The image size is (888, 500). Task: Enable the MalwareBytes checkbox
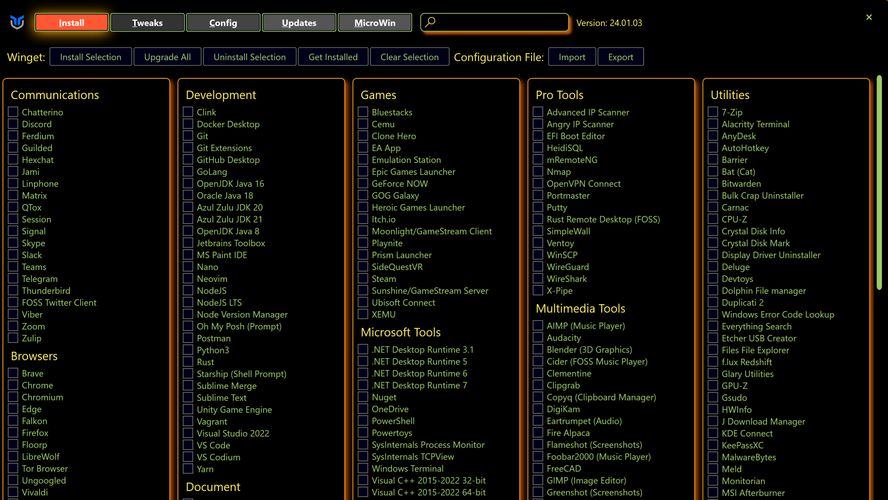coord(713,456)
